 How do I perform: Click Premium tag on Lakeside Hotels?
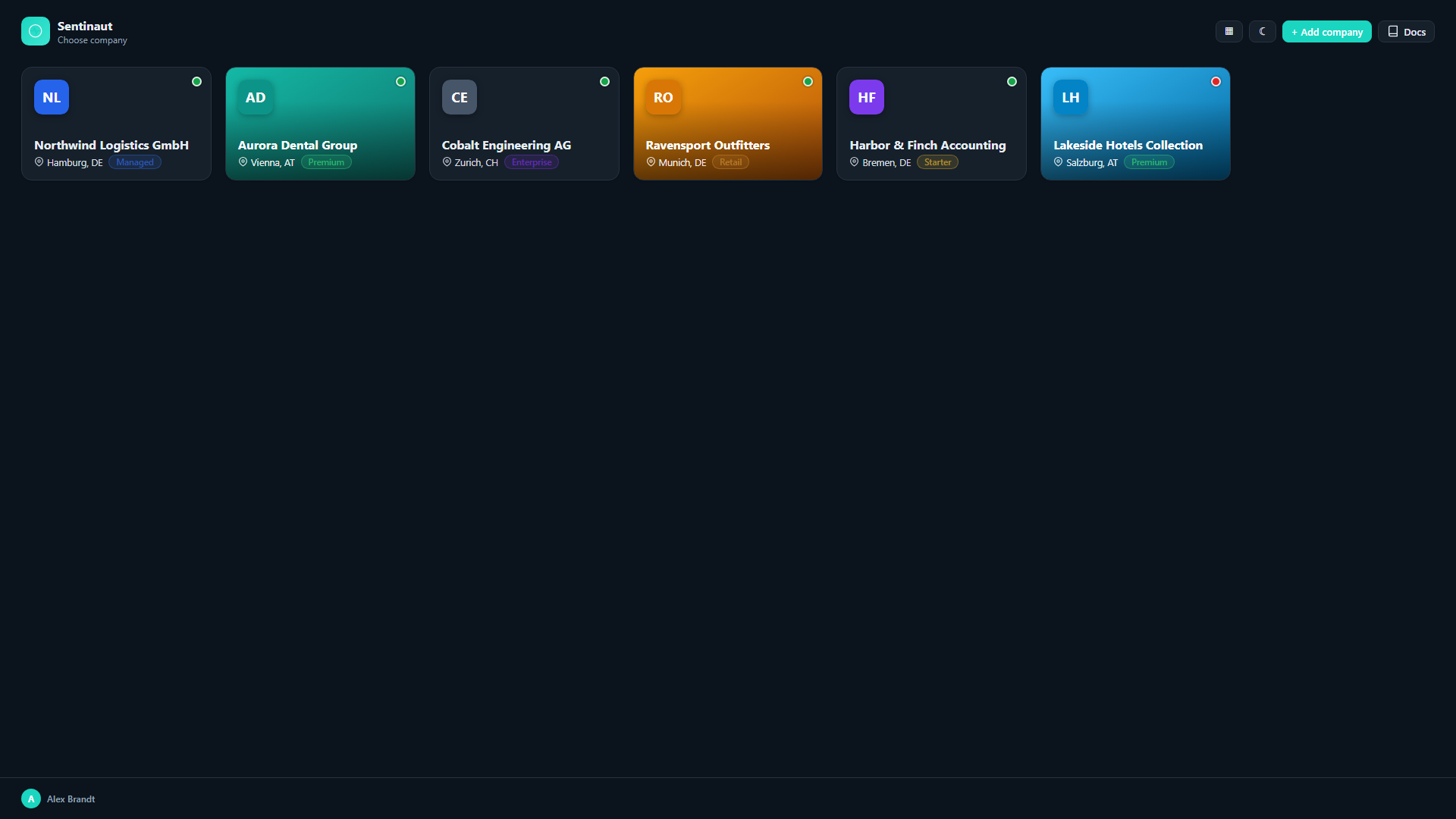point(1149,162)
